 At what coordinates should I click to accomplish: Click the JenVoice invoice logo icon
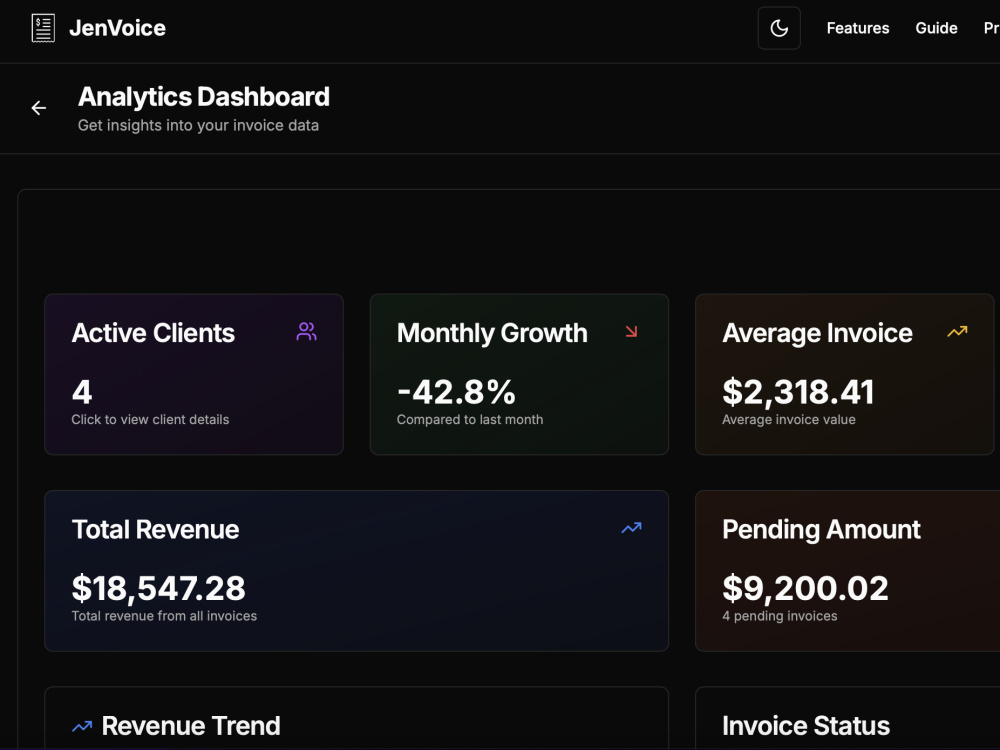pyautogui.click(x=43, y=28)
